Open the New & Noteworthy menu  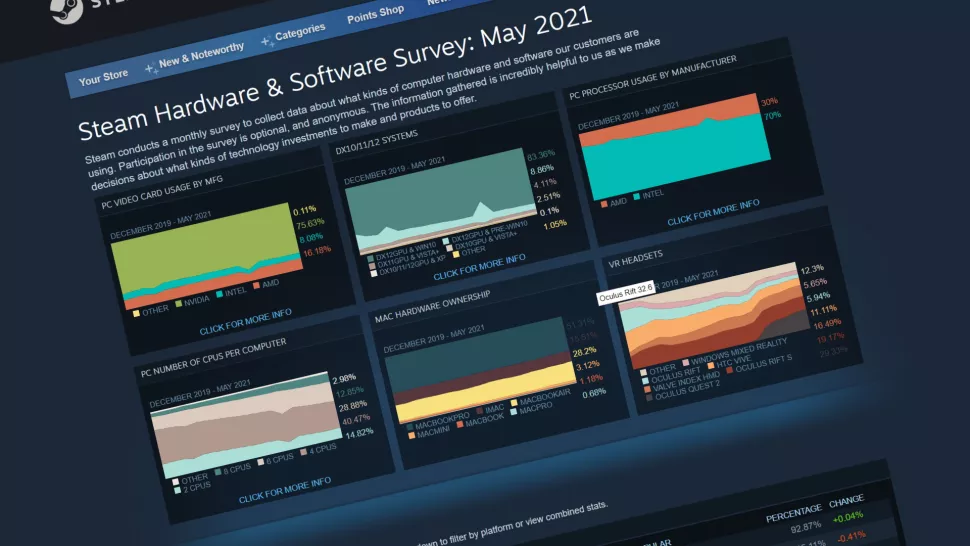click(x=201, y=55)
